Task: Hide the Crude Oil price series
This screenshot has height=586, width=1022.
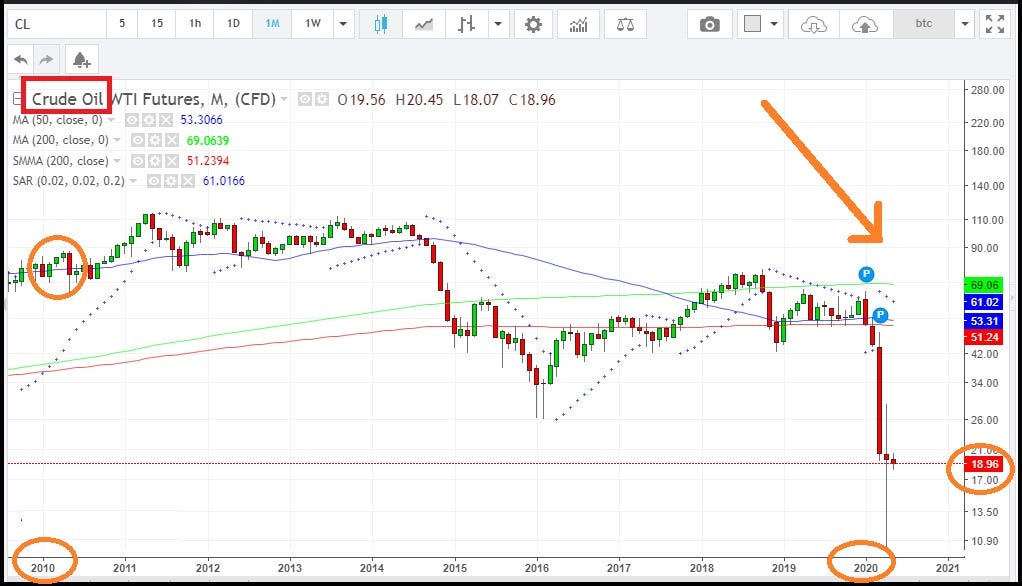Action: click(x=304, y=99)
